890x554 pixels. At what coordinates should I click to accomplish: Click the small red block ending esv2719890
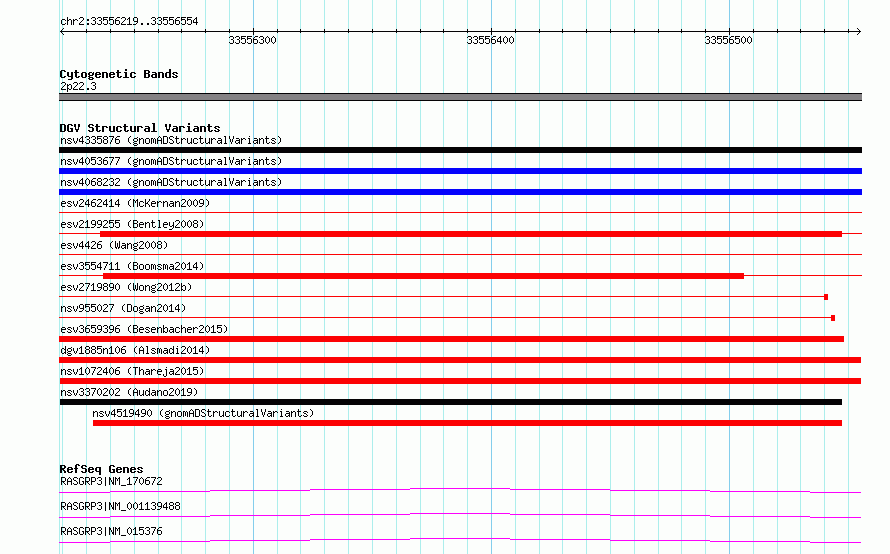point(826,297)
